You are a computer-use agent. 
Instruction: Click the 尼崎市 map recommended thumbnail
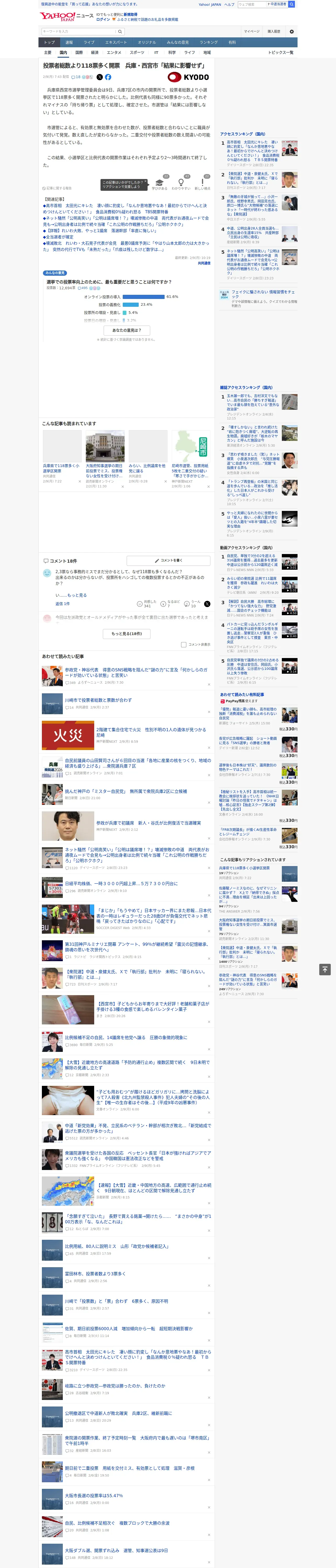coord(190,446)
